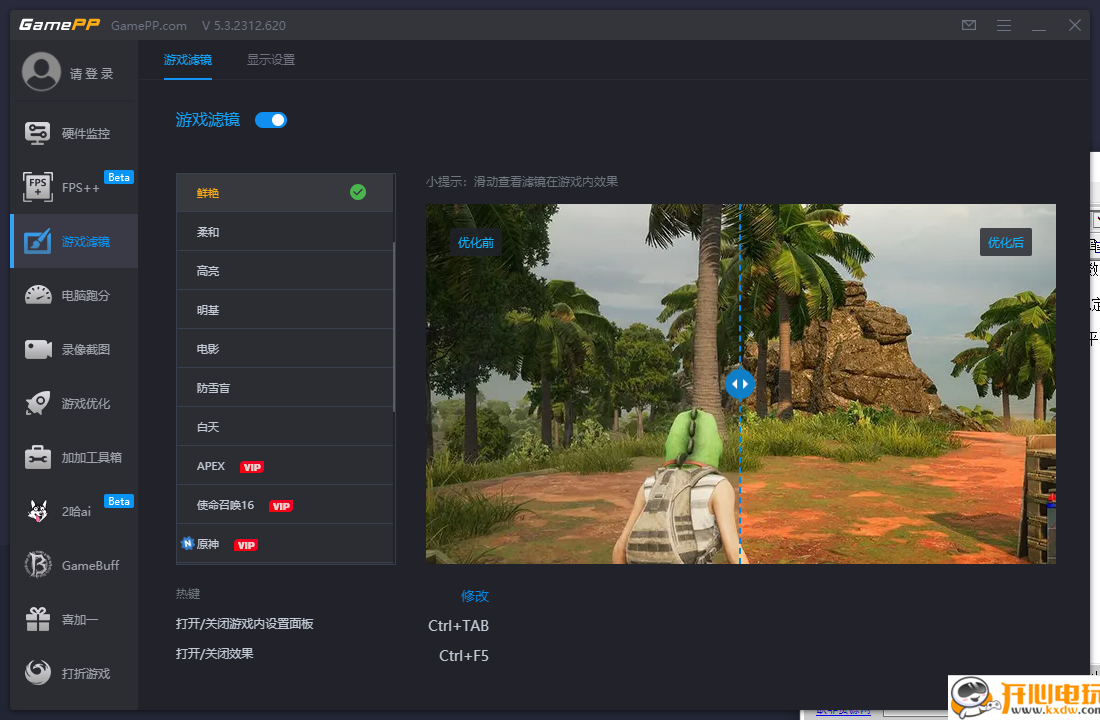Image resolution: width=1100 pixels, height=720 pixels.
Task: Select the 高亮 filter preset
Action: coord(285,271)
